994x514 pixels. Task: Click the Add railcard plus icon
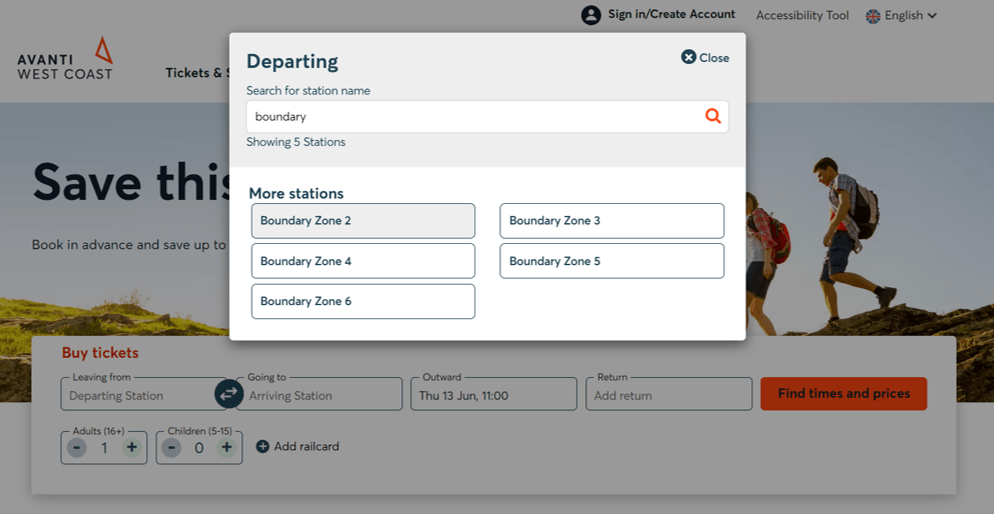(263, 447)
